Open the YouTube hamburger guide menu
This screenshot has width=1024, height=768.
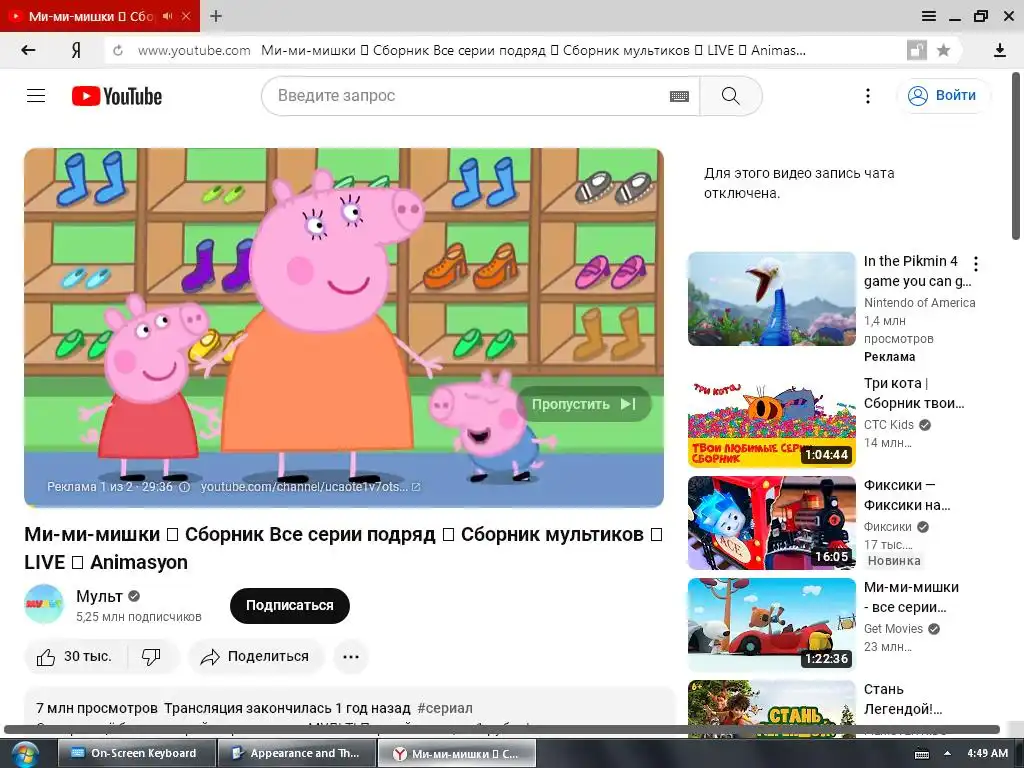pos(36,96)
